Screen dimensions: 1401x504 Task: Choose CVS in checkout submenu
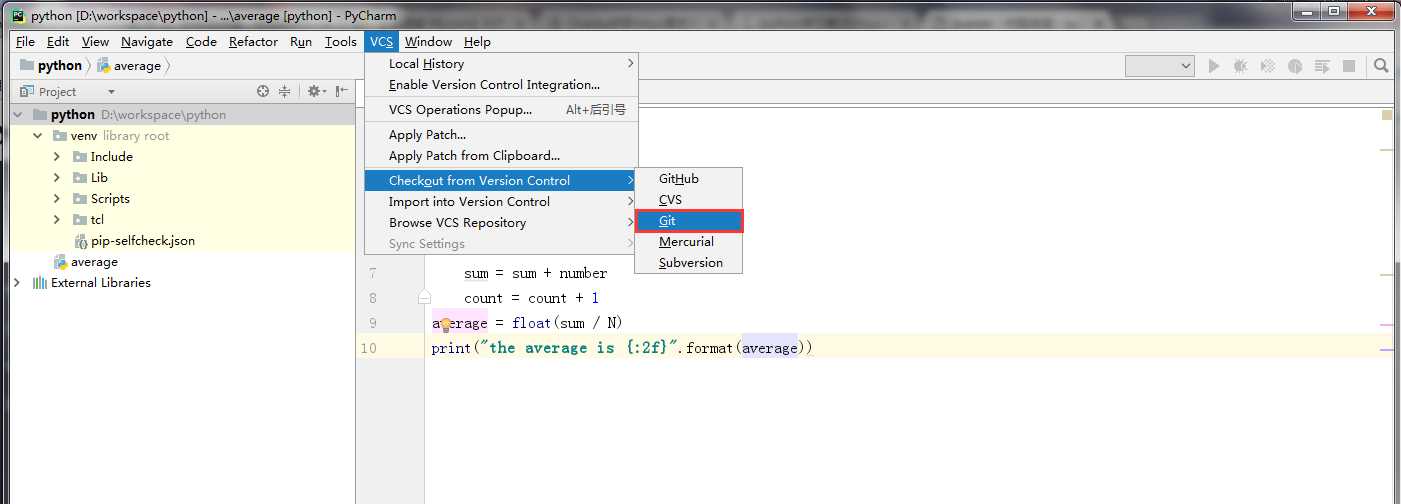click(689, 200)
